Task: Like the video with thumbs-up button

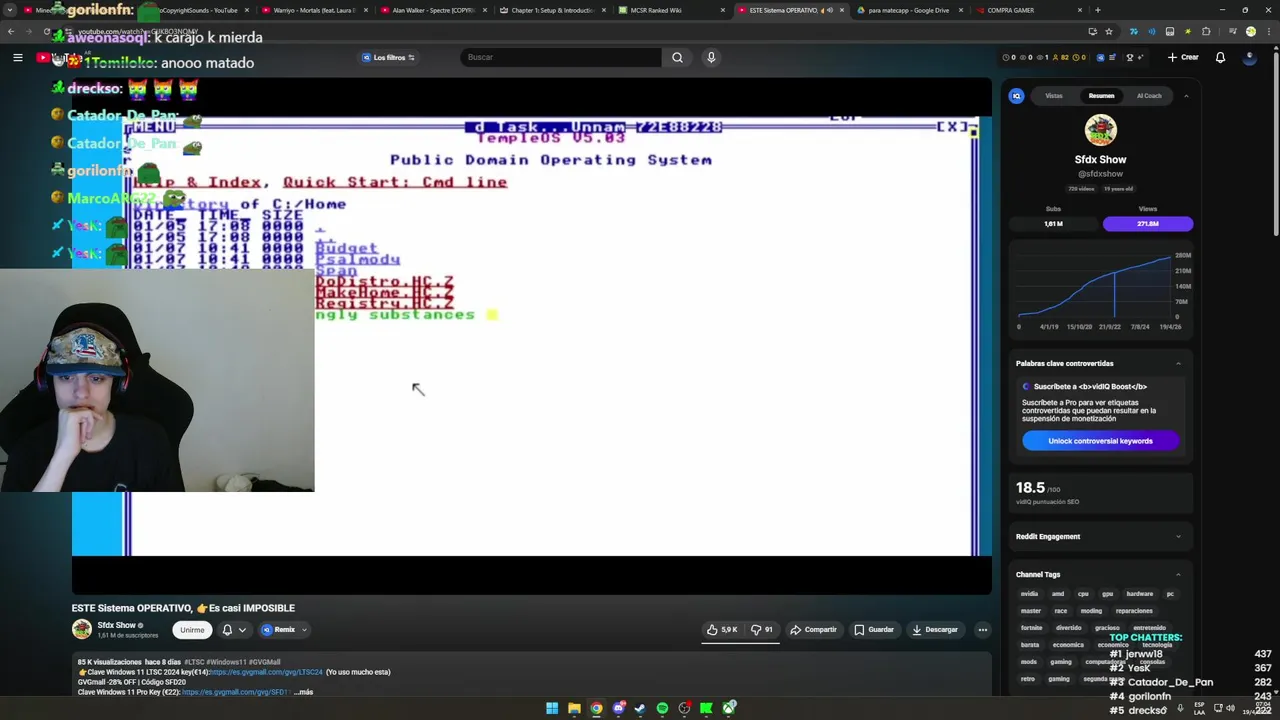Action: click(722, 630)
